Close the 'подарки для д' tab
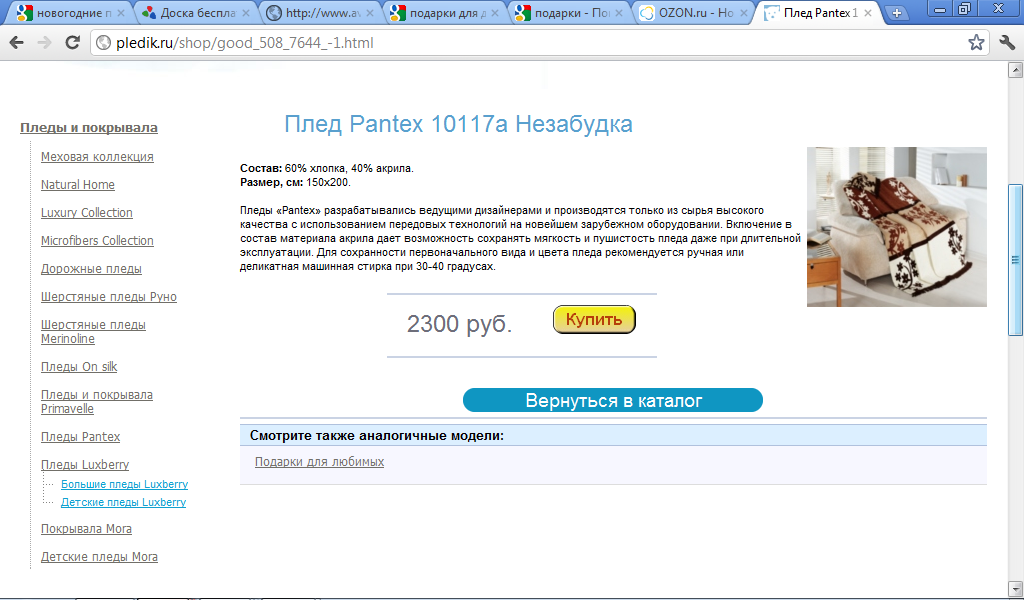Screen dimensions: 1024x600 click(494, 12)
